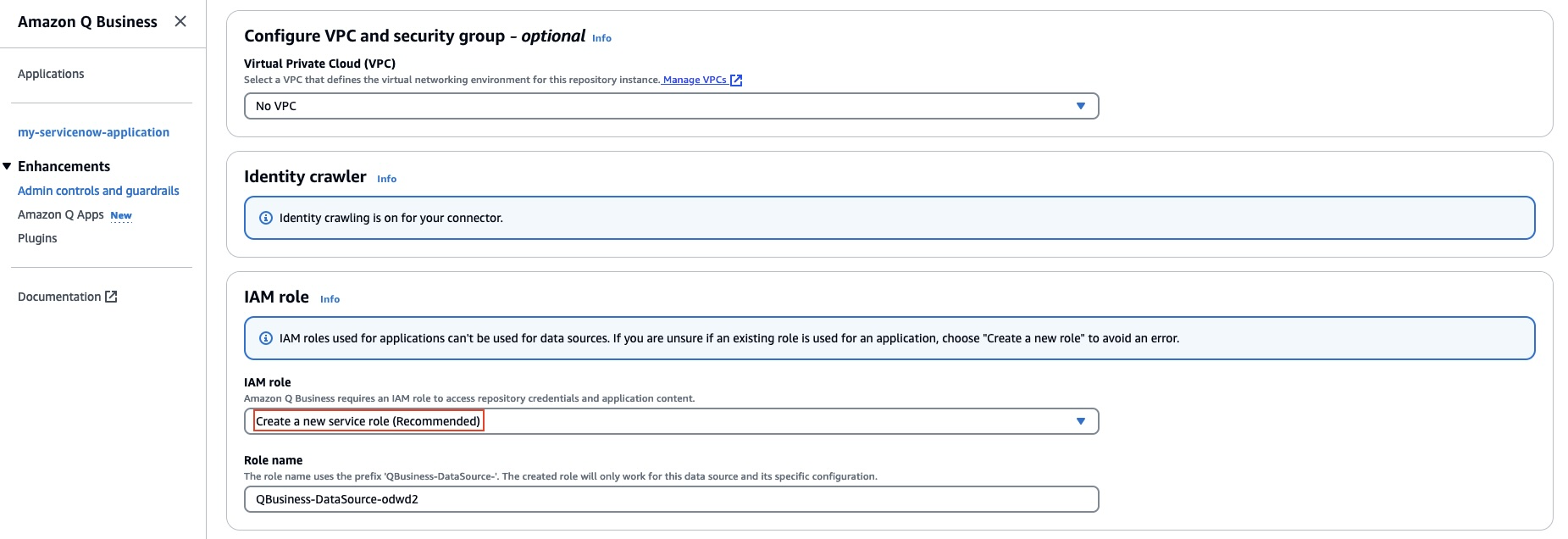Click the IAM role dropdown arrow

click(x=1080, y=421)
